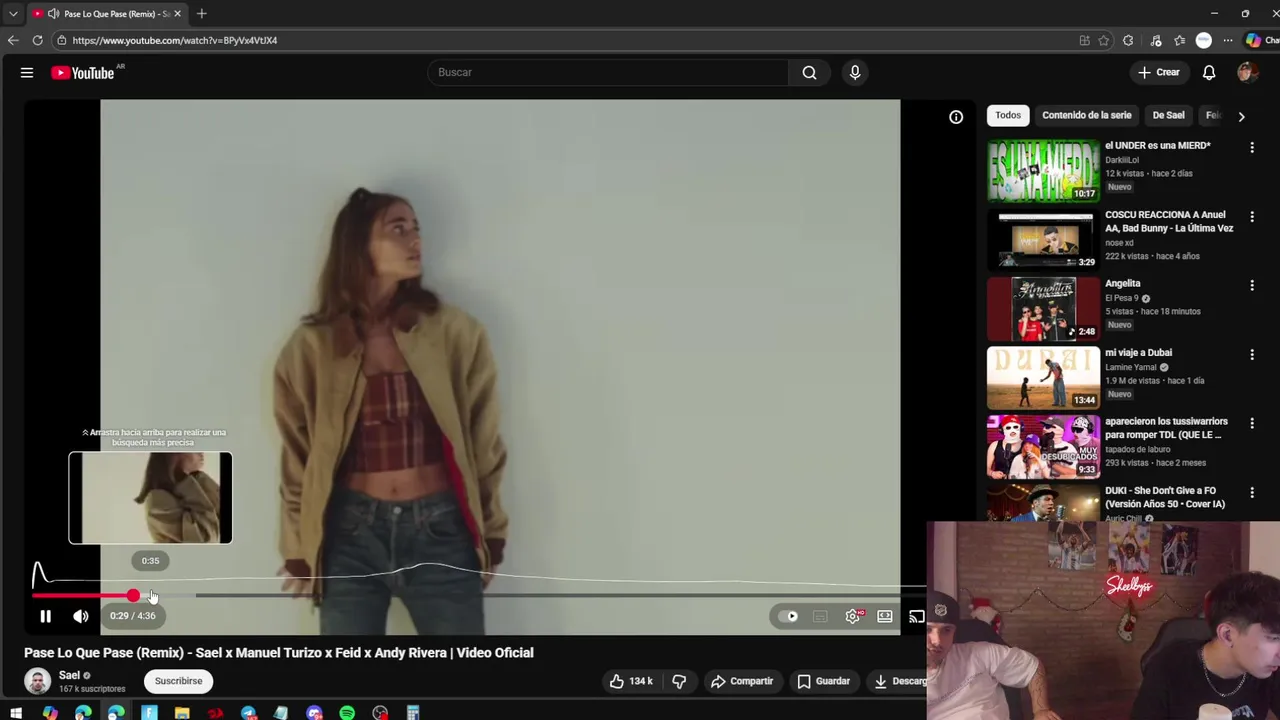Open the Sael channel name link
The image size is (1280, 720).
(69, 675)
